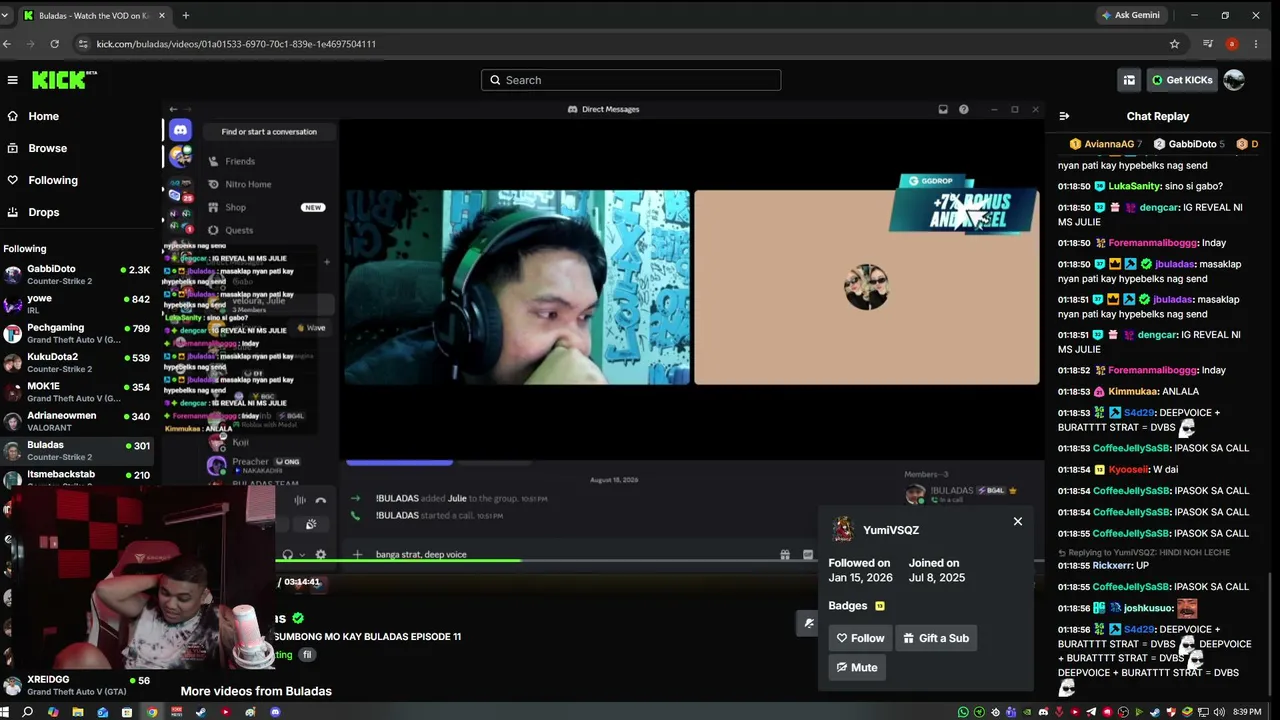
Task: Go back in browser history
Action: pos(7,44)
